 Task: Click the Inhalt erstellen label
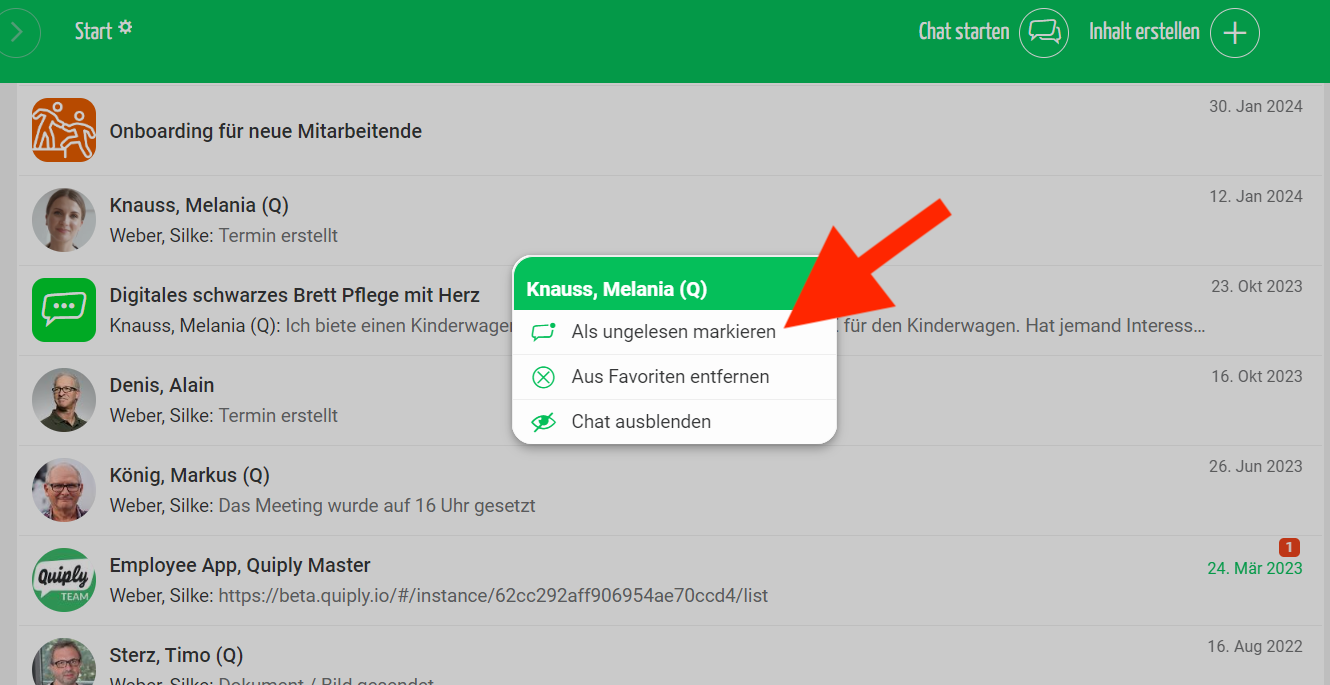(x=1143, y=32)
